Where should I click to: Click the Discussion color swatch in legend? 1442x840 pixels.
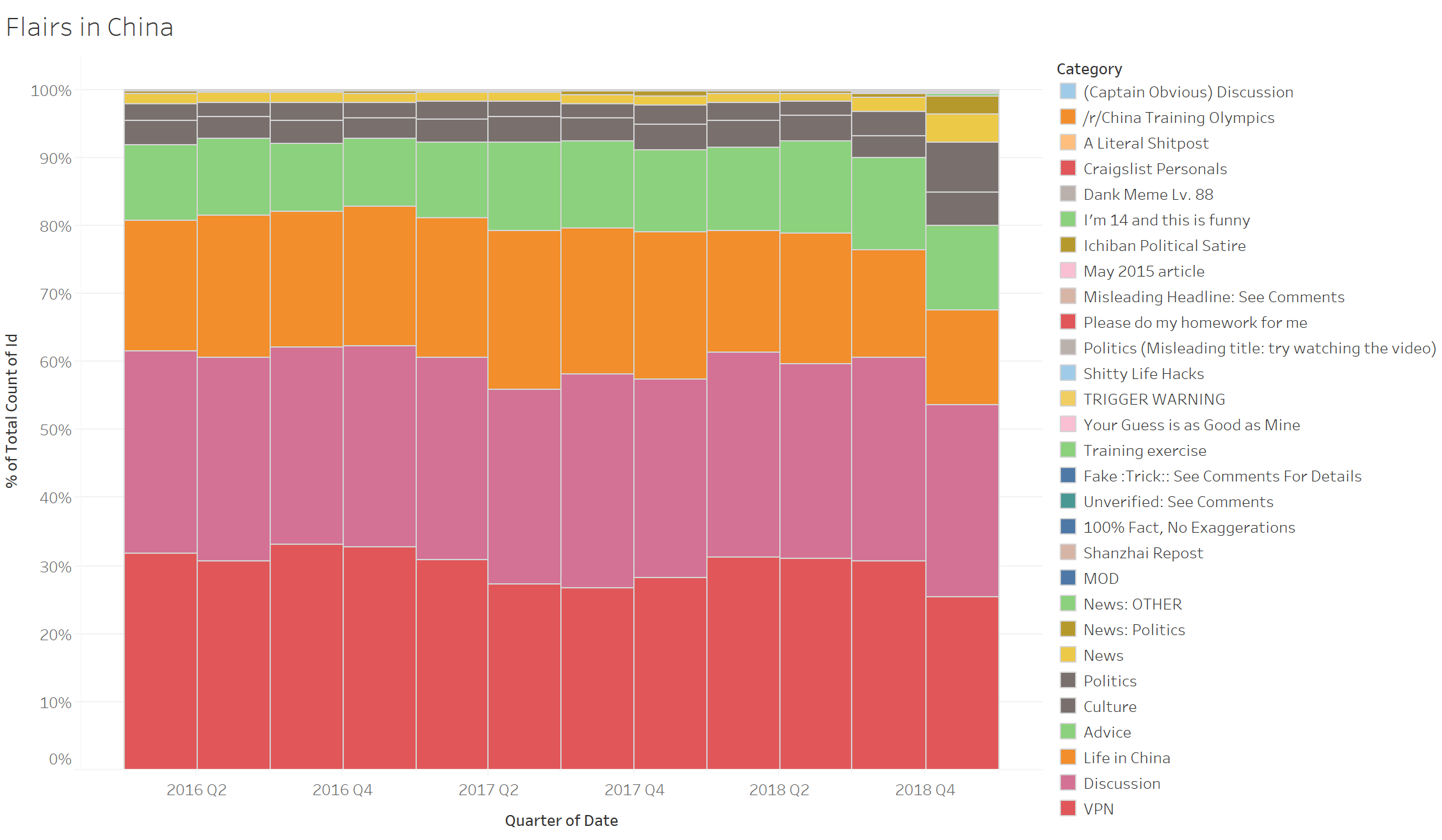(x=1070, y=783)
